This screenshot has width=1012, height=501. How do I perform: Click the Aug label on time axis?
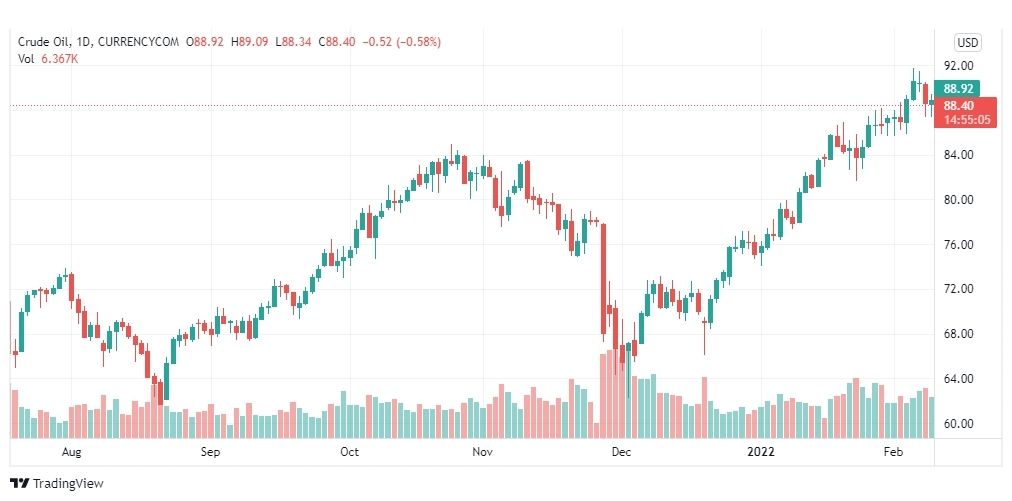tap(71, 452)
